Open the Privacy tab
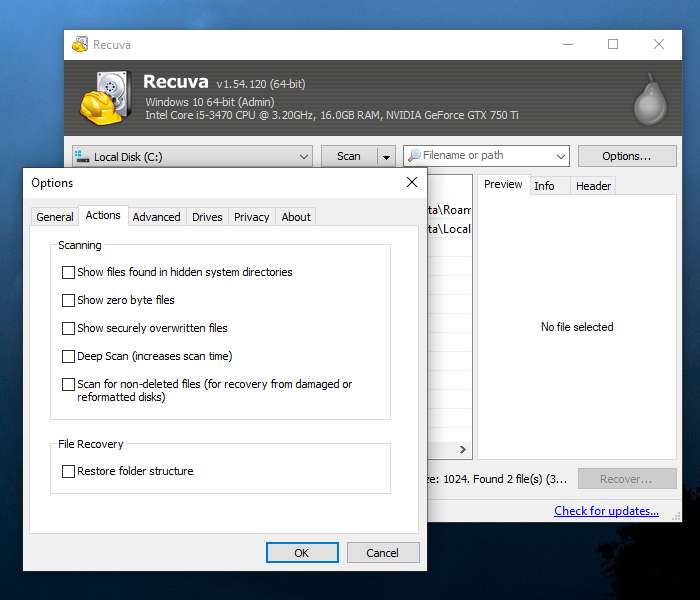Viewport: 700px width, 600px height. pos(251,217)
